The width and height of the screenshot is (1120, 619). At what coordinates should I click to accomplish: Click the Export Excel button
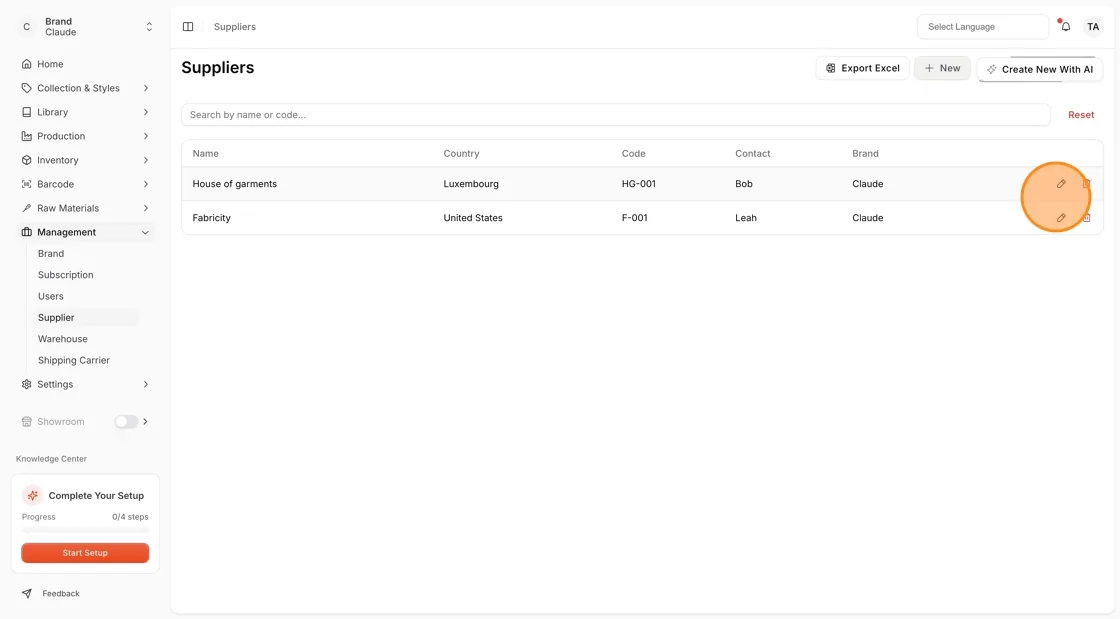(x=862, y=68)
